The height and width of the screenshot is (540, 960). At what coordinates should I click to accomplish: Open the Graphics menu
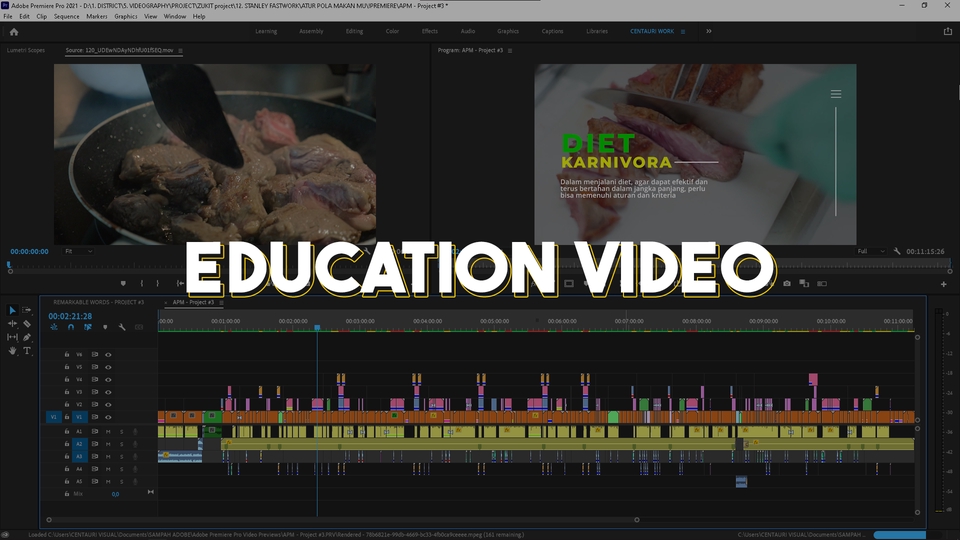click(x=126, y=17)
